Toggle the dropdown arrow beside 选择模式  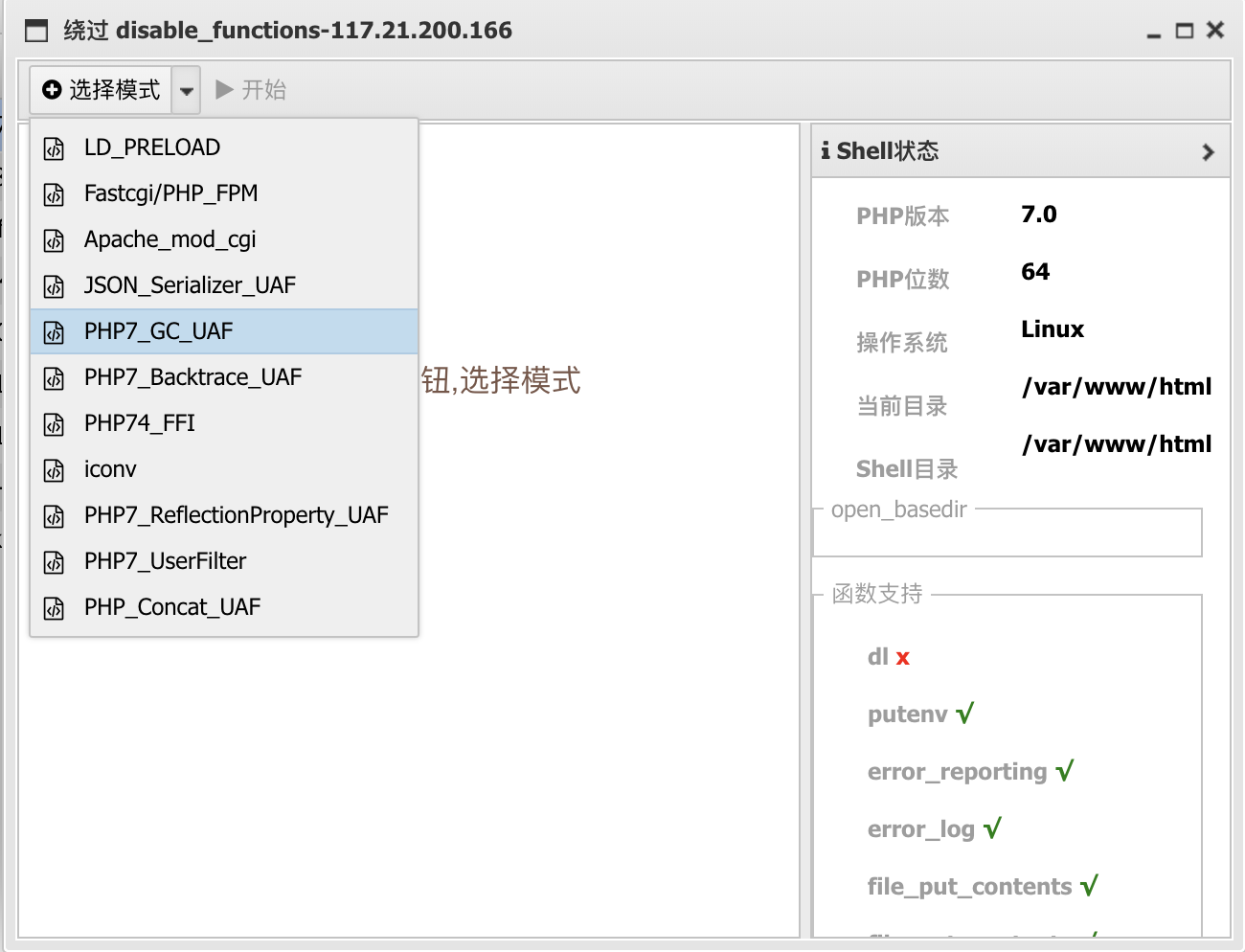click(187, 91)
